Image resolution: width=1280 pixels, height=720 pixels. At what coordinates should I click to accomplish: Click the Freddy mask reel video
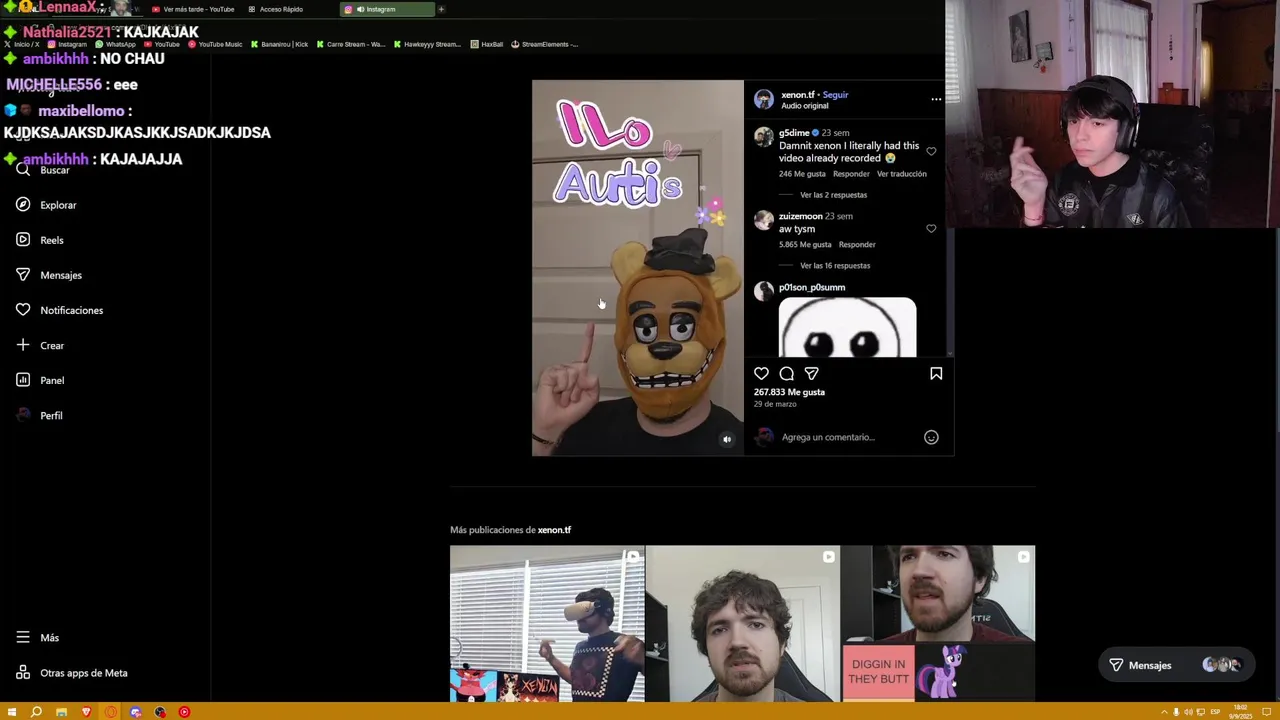638,268
